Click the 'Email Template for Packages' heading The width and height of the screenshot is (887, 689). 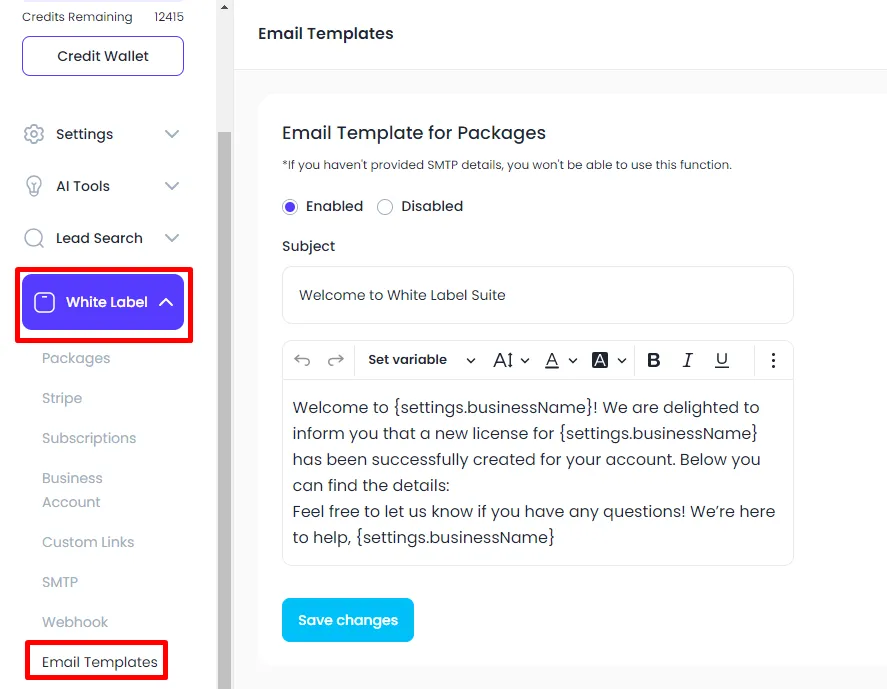click(x=414, y=133)
